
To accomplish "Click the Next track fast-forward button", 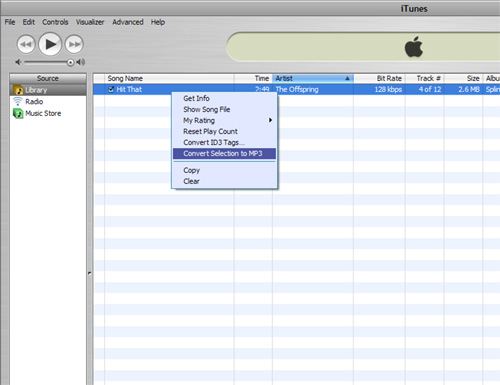I will coord(74,44).
